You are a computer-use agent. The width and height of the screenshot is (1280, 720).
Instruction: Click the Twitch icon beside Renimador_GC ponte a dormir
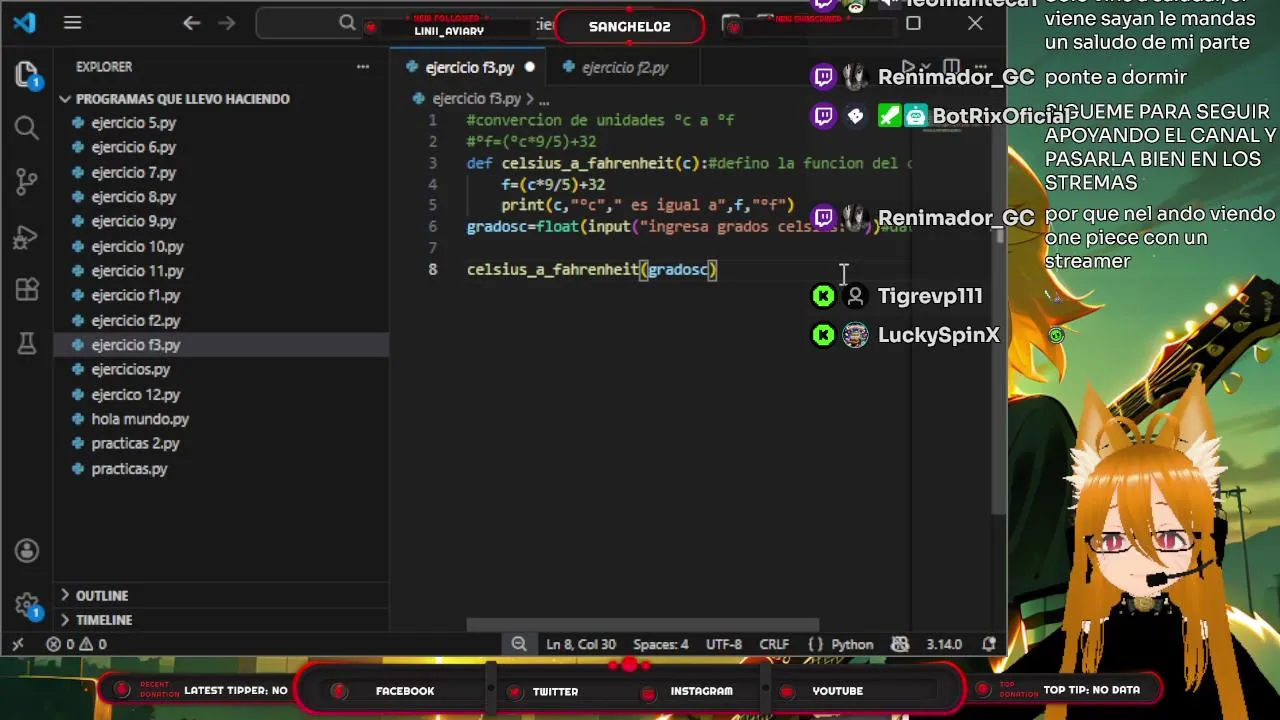[823, 77]
